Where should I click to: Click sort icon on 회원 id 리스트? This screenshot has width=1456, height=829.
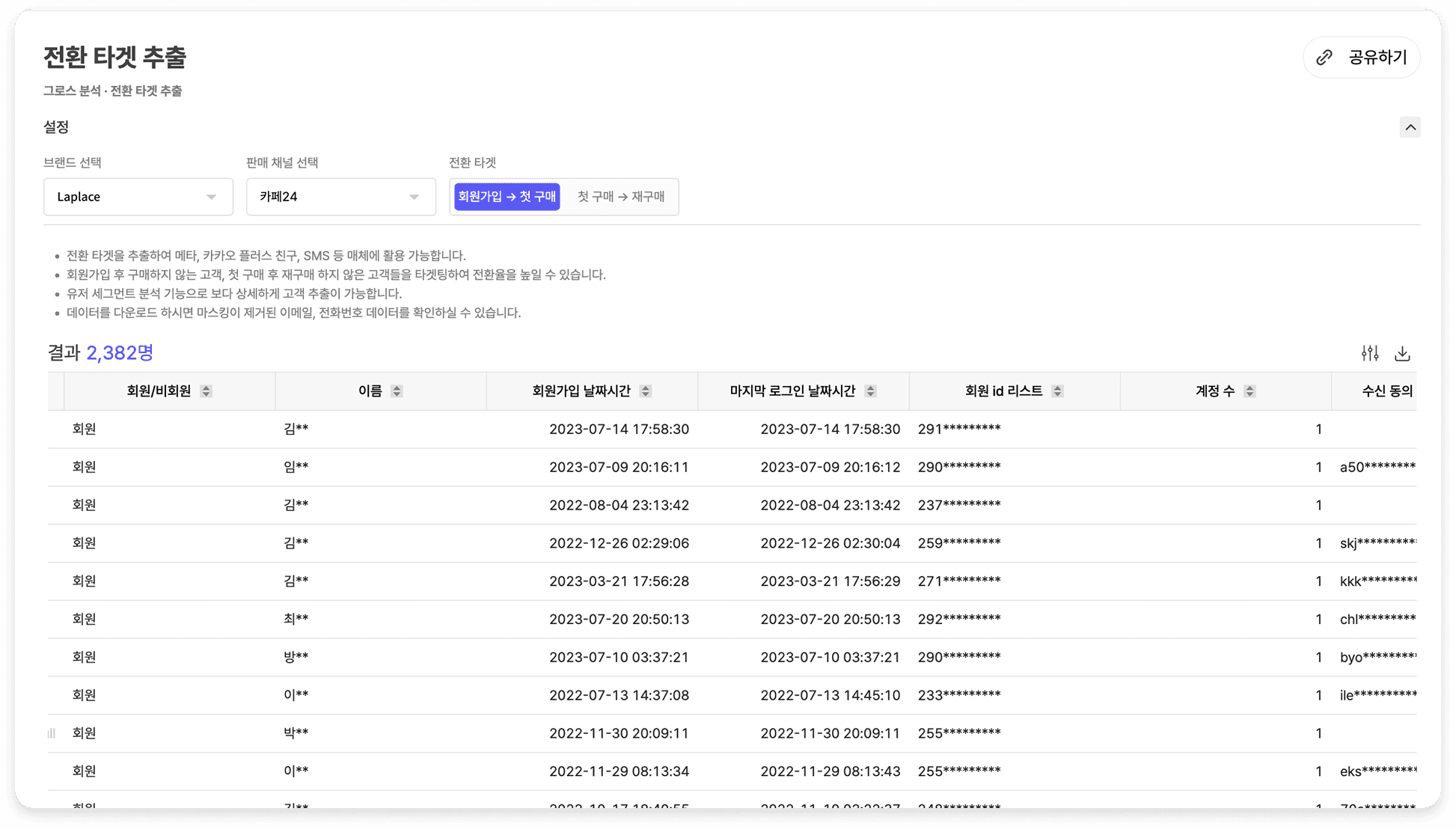(1057, 391)
